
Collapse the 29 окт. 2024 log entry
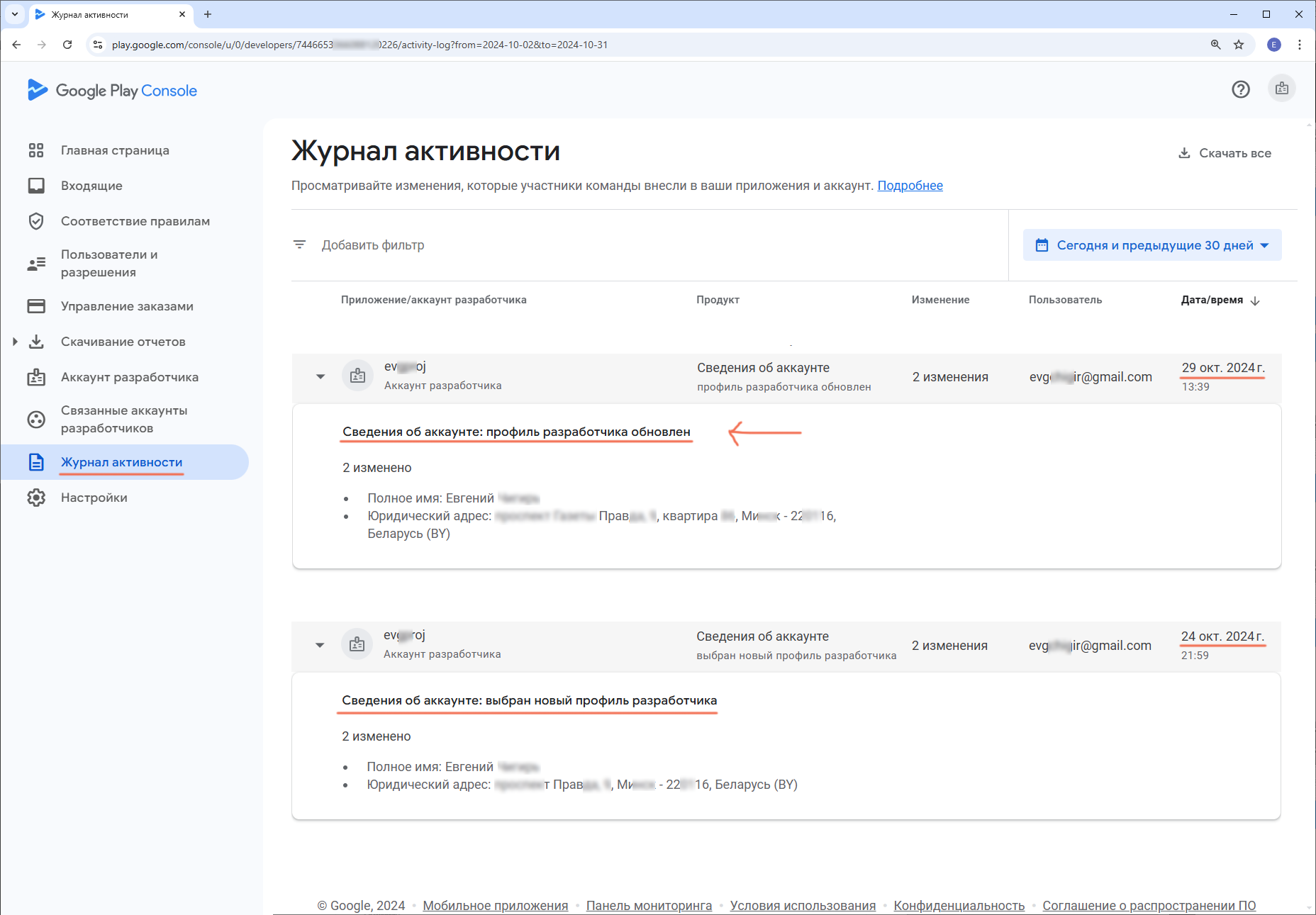pos(320,376)
